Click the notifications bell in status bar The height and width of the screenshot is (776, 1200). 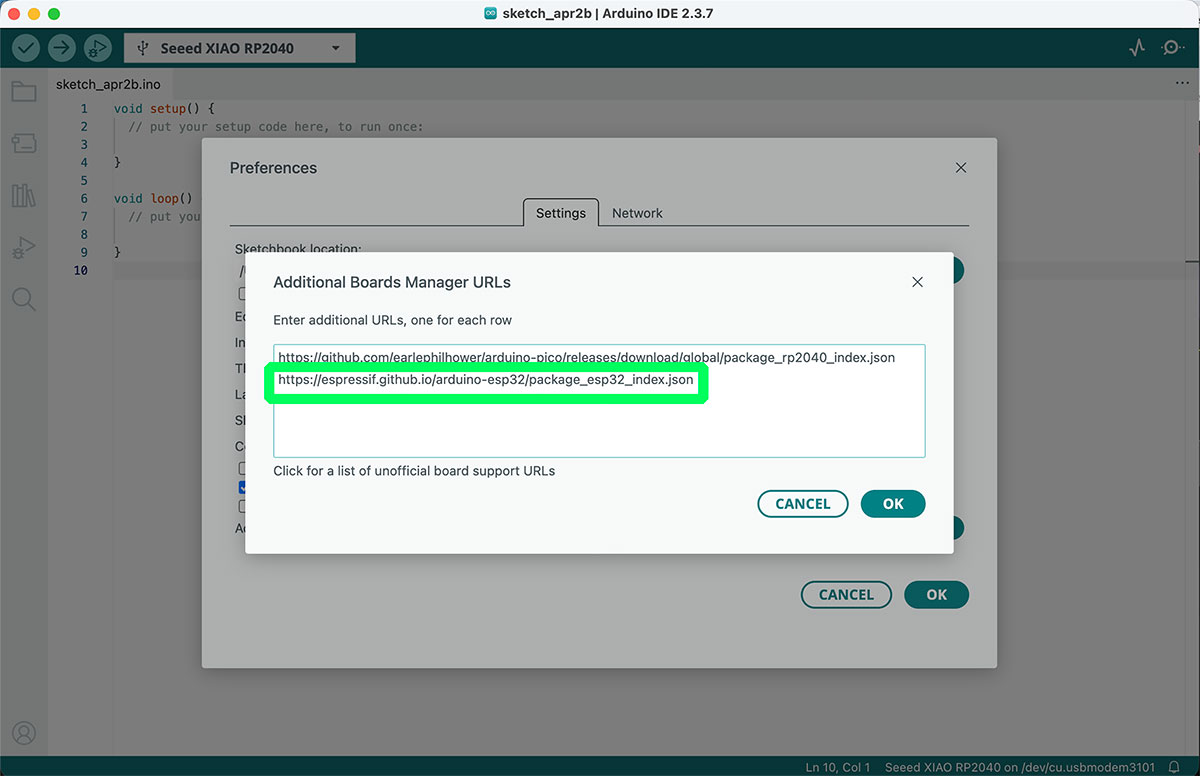(x=1175, y=767)
